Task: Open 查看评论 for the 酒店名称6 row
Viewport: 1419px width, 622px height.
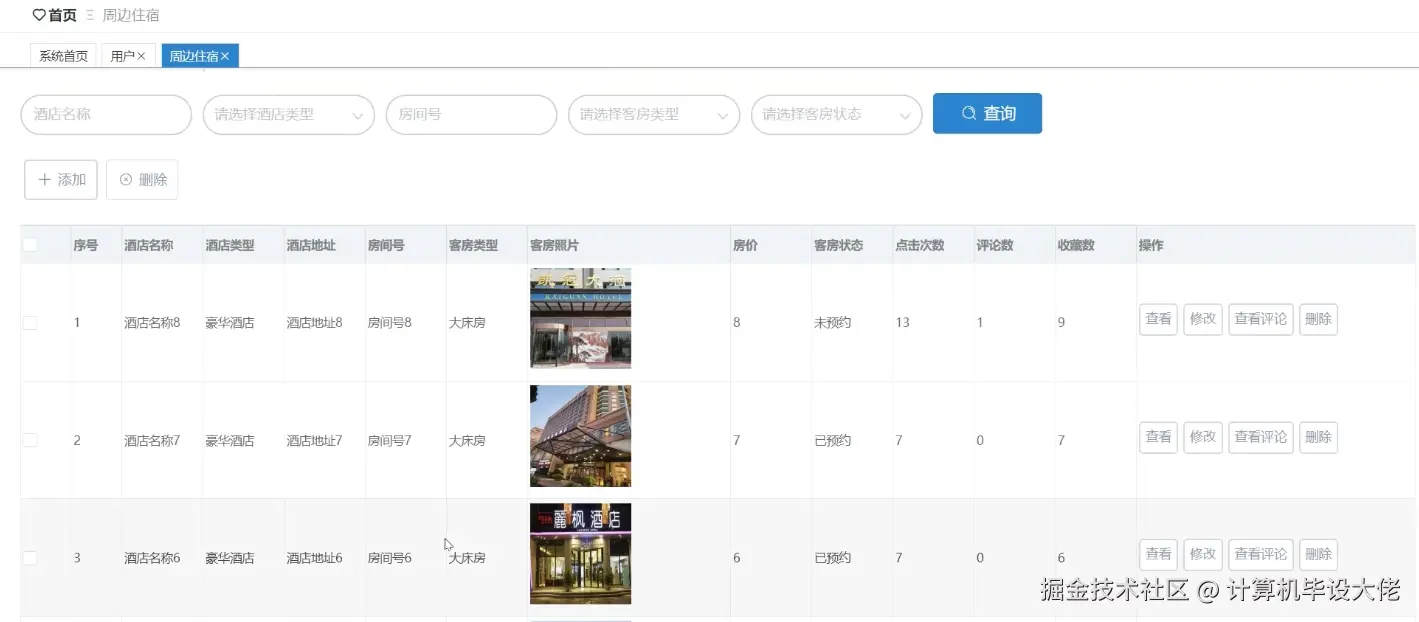Action: [1260, 554]
